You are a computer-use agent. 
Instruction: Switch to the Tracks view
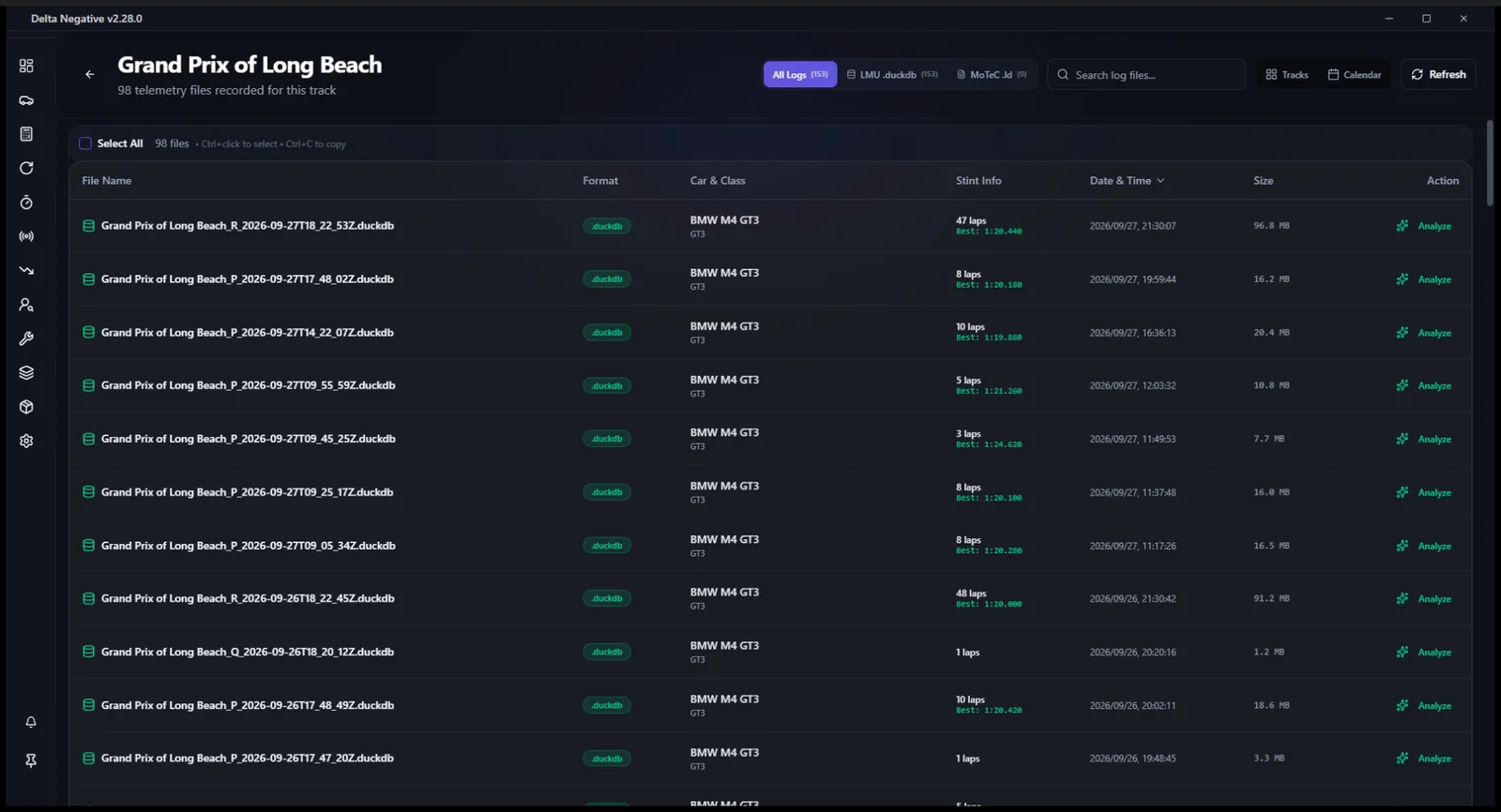(x=1287, y=75)
